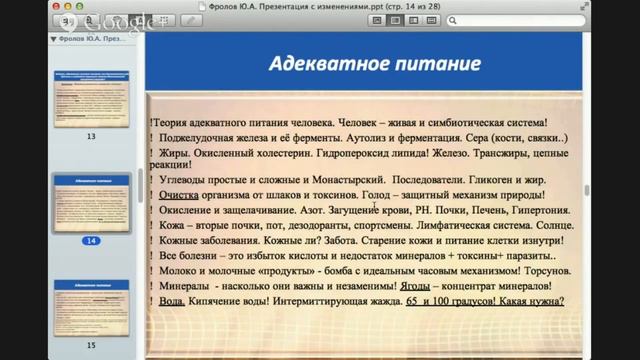Close the Preview window

(x=56, y=6)
